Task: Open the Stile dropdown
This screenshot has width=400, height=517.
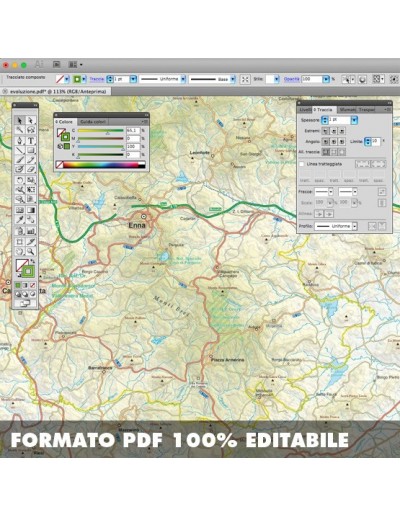Action: click(x=277, y=79)
